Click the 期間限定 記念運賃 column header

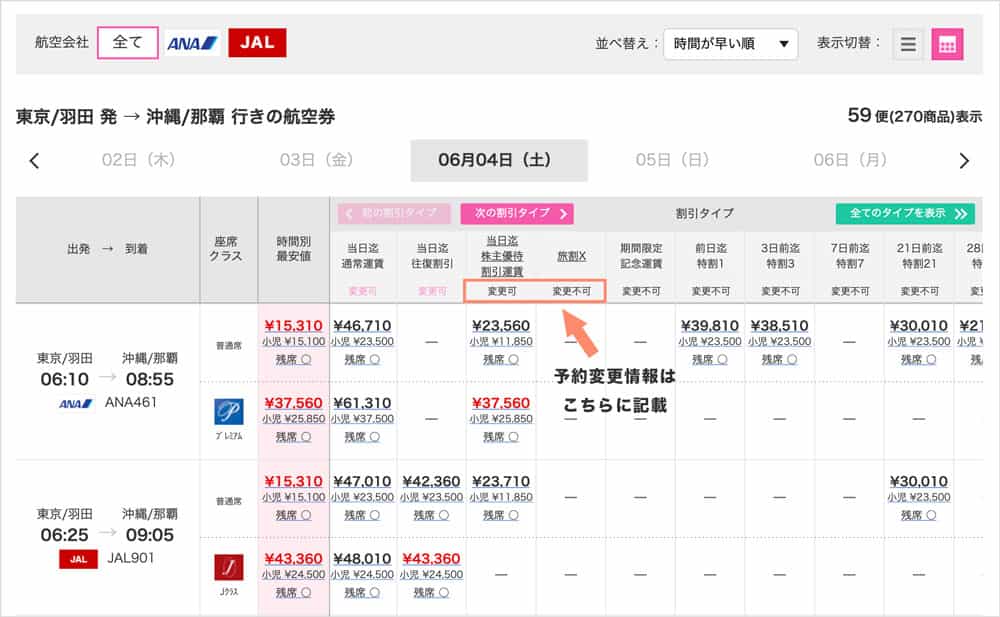(x=641, y=256)
